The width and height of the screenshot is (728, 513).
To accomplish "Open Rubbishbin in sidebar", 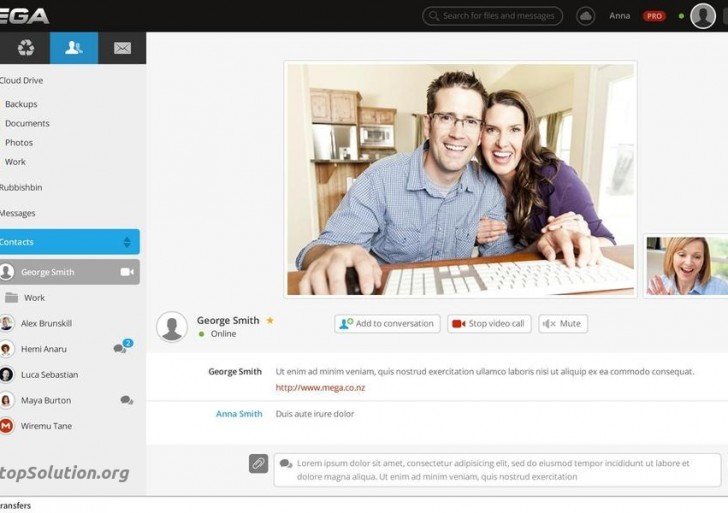I will 21,188.
